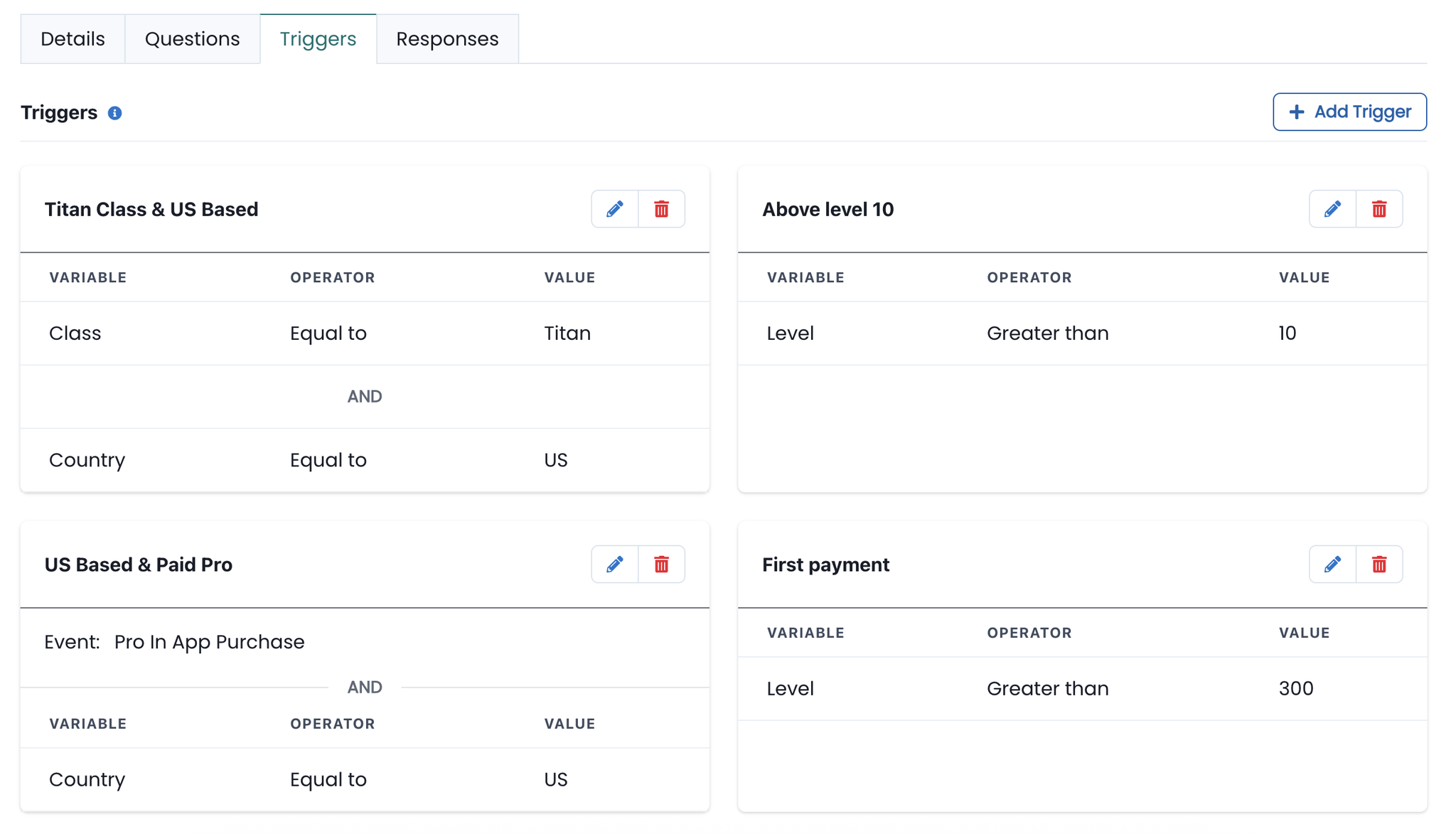This screenshot has width=1456, height=834.
Task: Click the Triggers info icon
Action: point(114,113)
